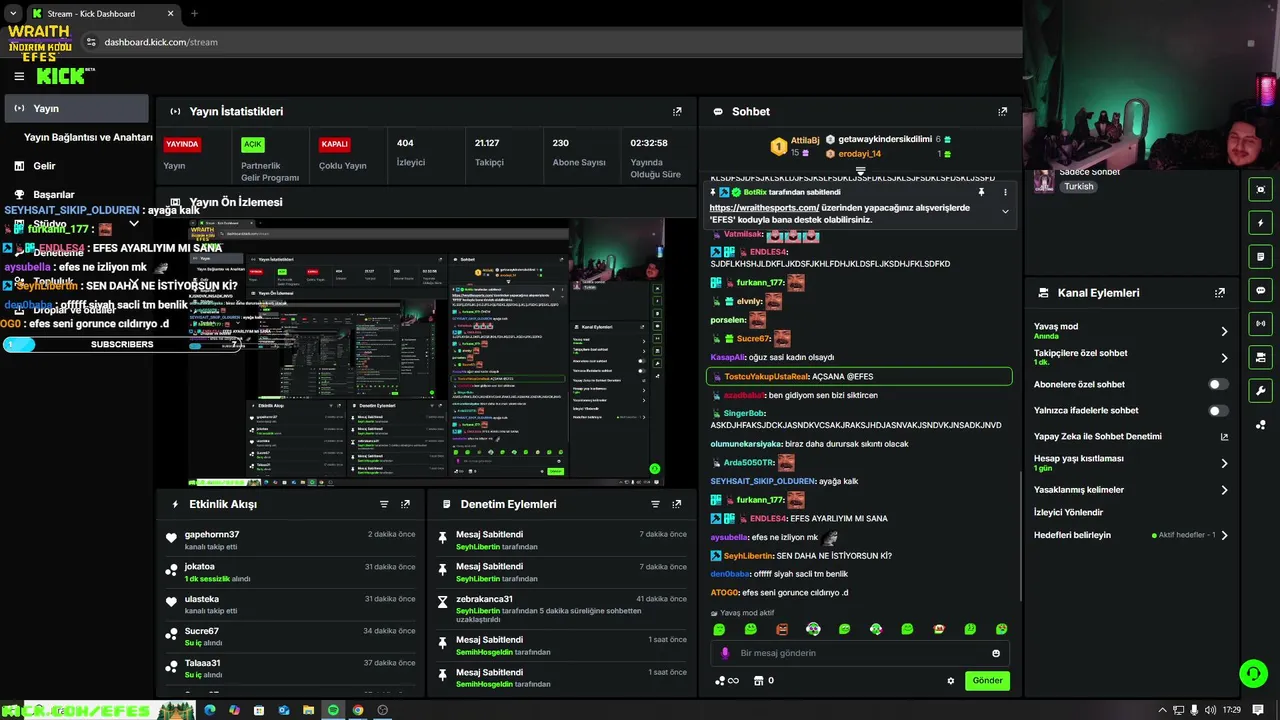Pop out the Kanal Eylemleri panel

[x=1220, y=293]
